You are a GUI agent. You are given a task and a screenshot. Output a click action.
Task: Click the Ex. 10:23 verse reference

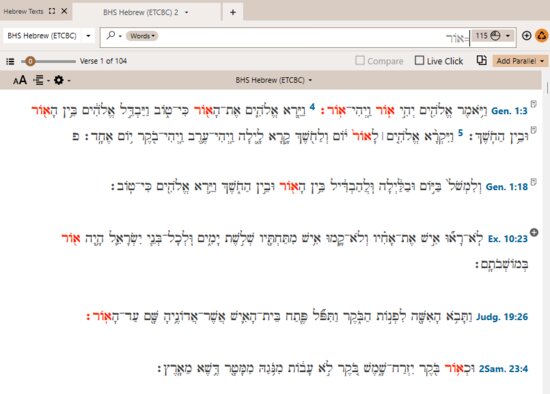[508, 239]
